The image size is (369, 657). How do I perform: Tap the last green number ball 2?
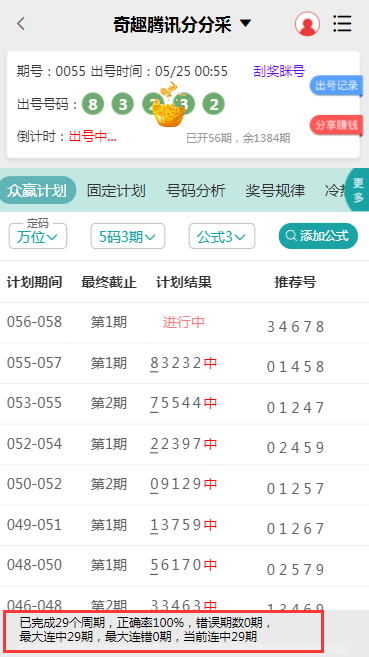214,104
